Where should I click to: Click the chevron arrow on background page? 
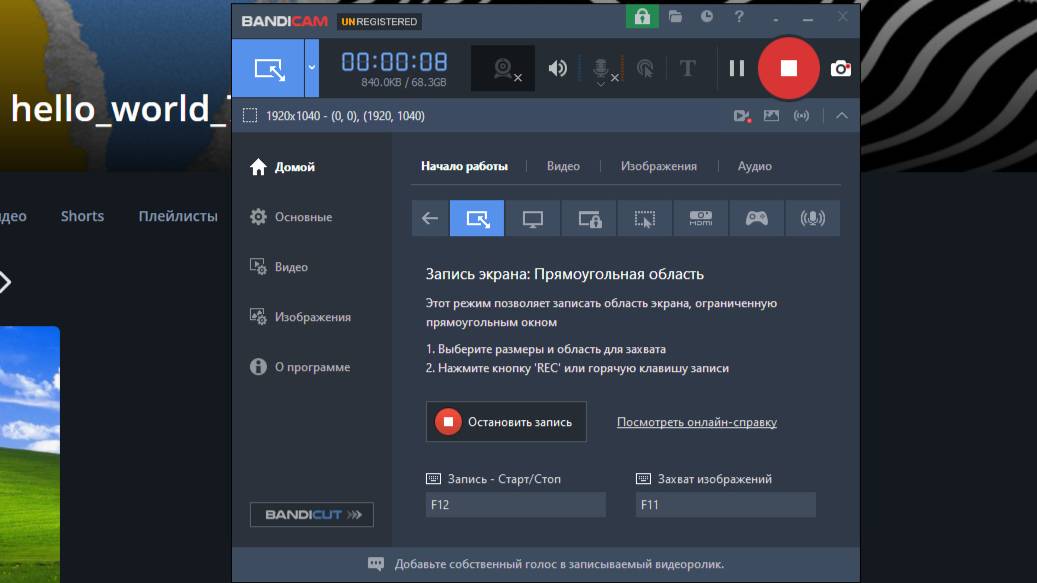(5, 282)
